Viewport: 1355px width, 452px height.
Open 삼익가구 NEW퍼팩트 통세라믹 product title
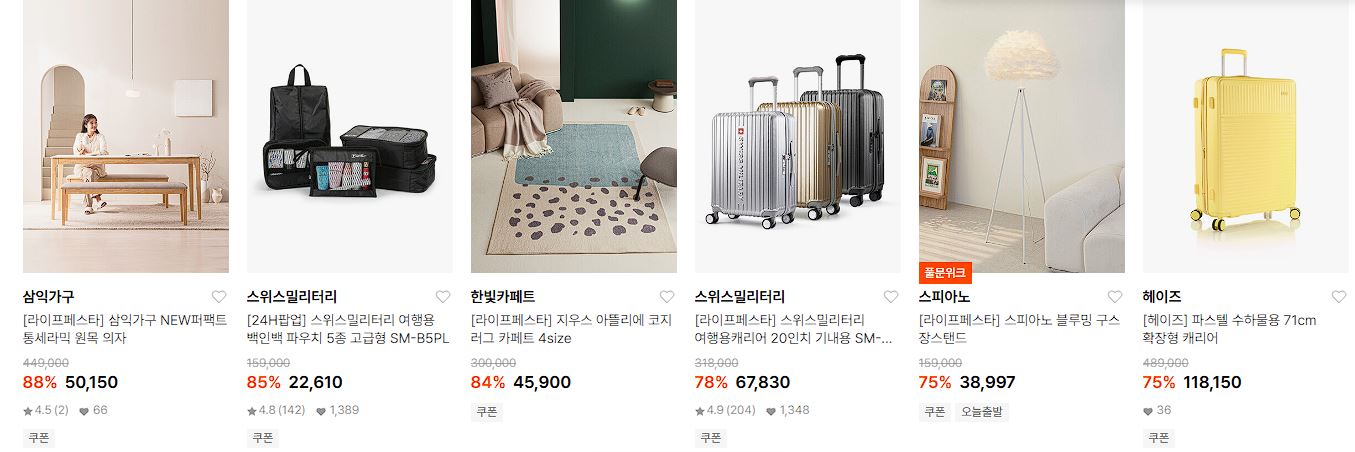pos(125,329)
